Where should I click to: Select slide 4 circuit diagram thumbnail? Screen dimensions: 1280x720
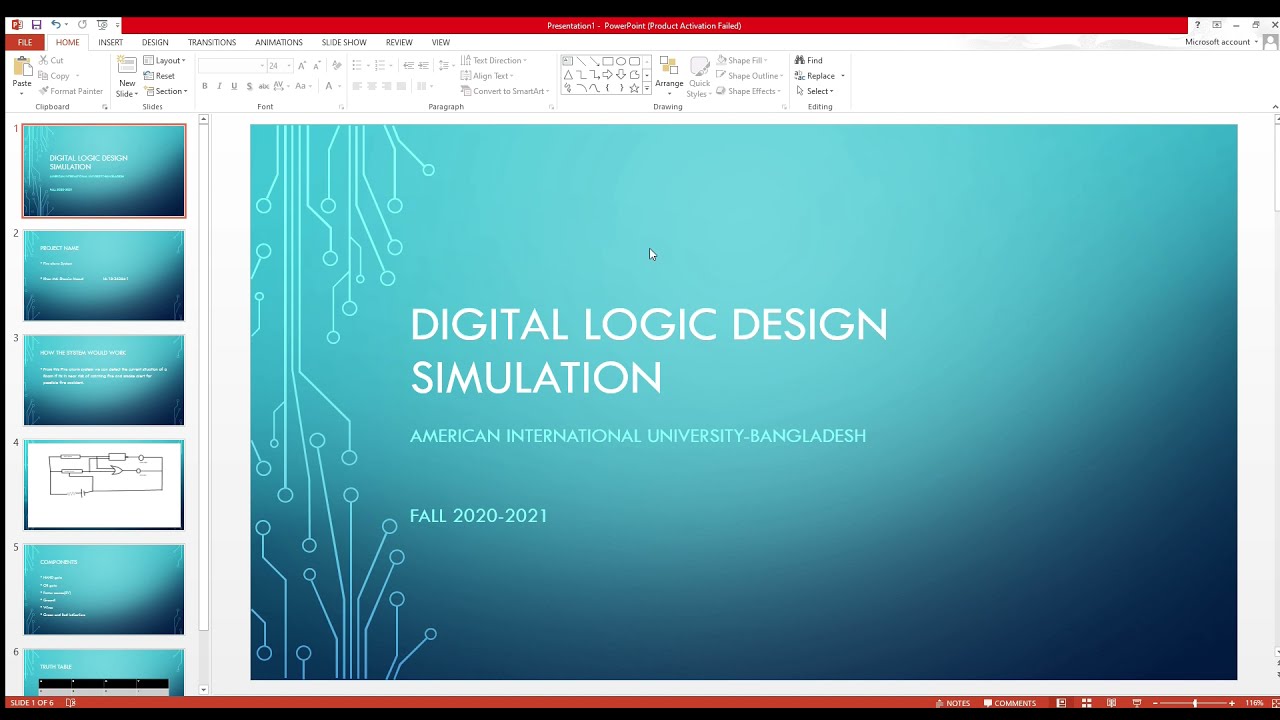pos(104,485)
